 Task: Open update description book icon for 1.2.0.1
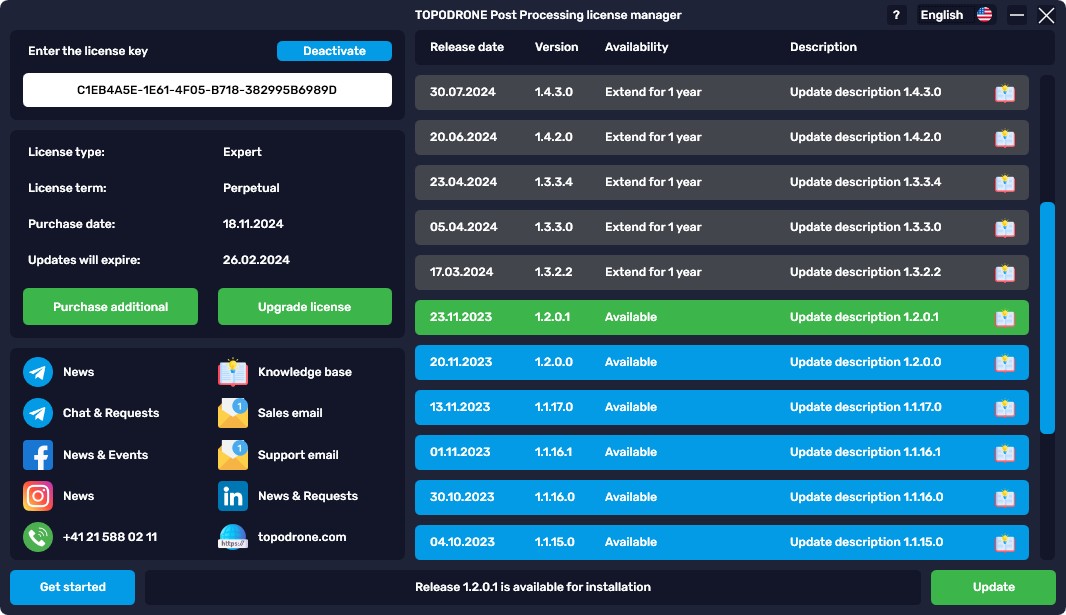click(1004, 317)
